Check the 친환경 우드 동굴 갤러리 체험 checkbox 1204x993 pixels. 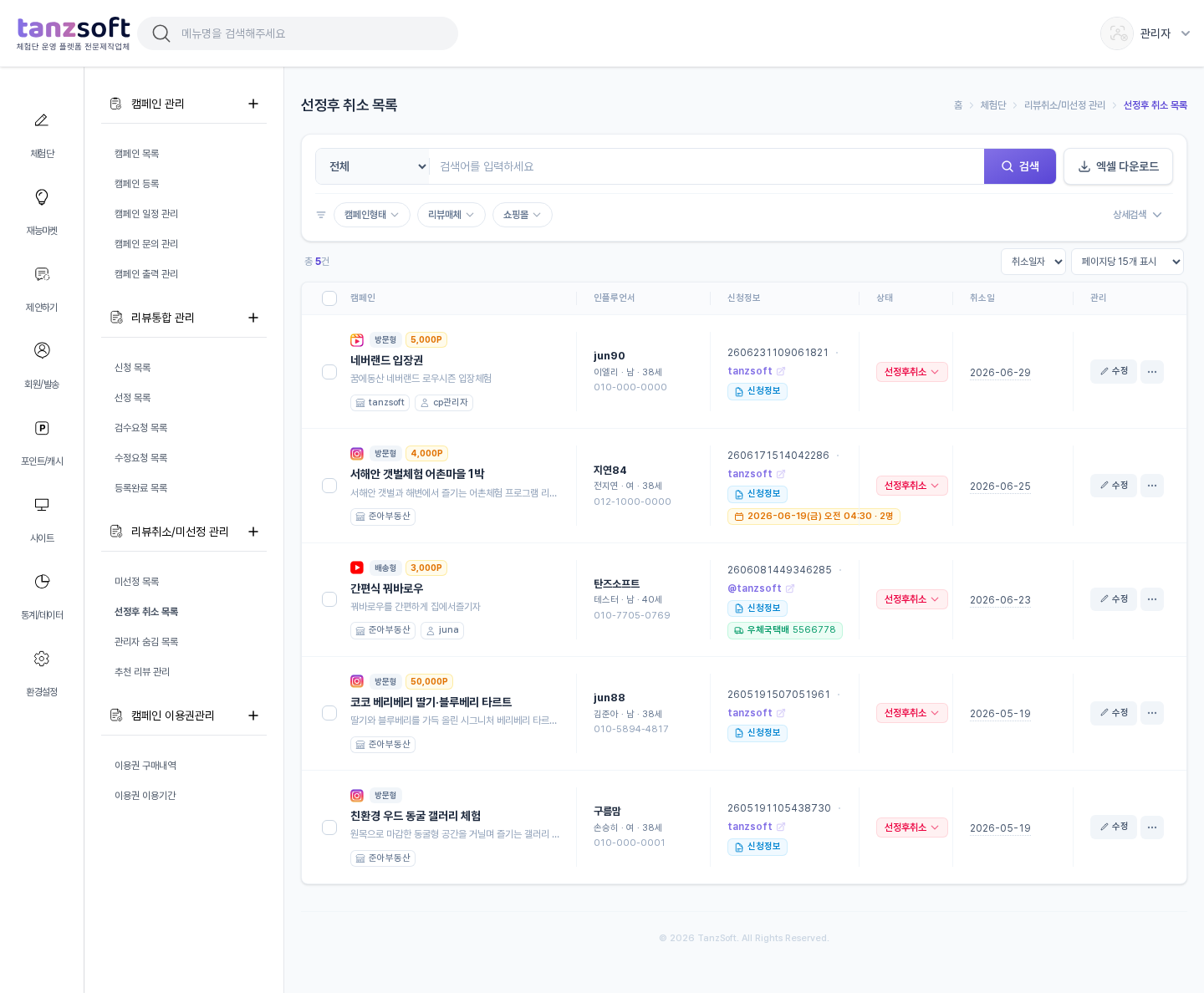click(329, 827)
